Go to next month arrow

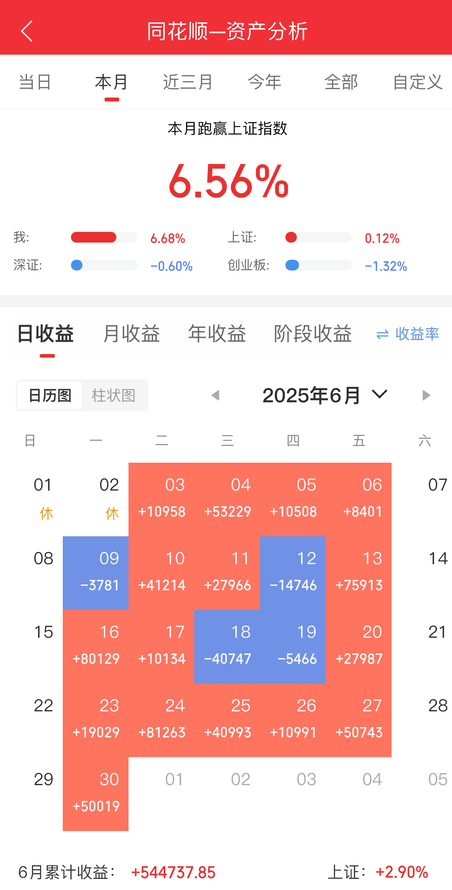pyautogui.click(x=426, y=396)
